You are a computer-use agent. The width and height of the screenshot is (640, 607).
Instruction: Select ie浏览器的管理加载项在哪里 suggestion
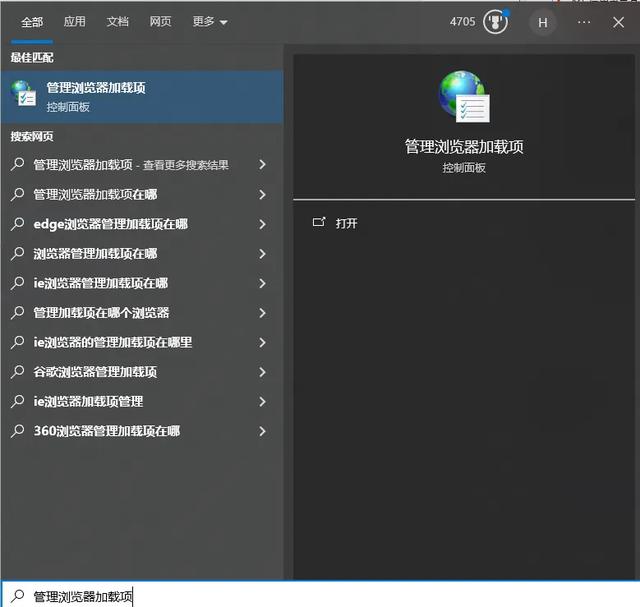tap(142, 342)
